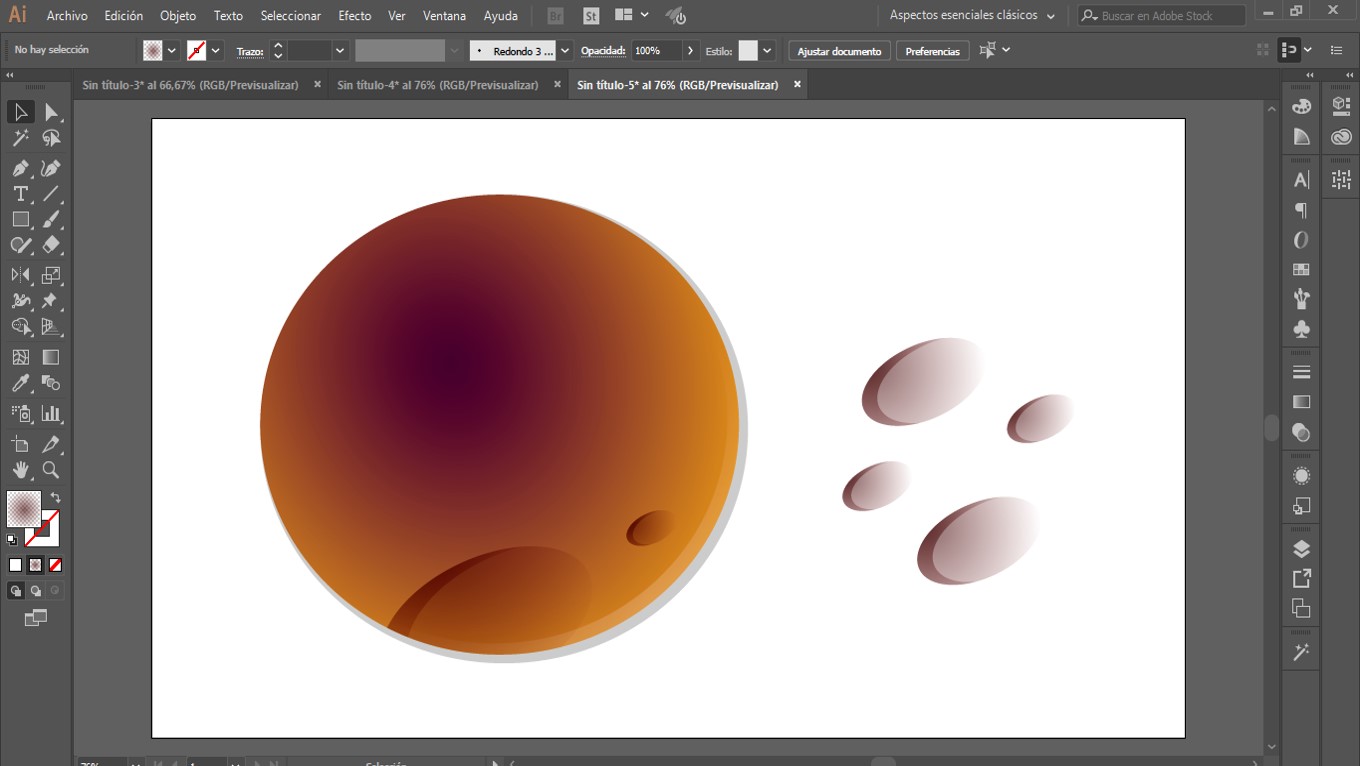Select the Shape Builder tool
The width and height of the screenshot is (1360, 766).
pyautogui.click(x=21, y=327)
